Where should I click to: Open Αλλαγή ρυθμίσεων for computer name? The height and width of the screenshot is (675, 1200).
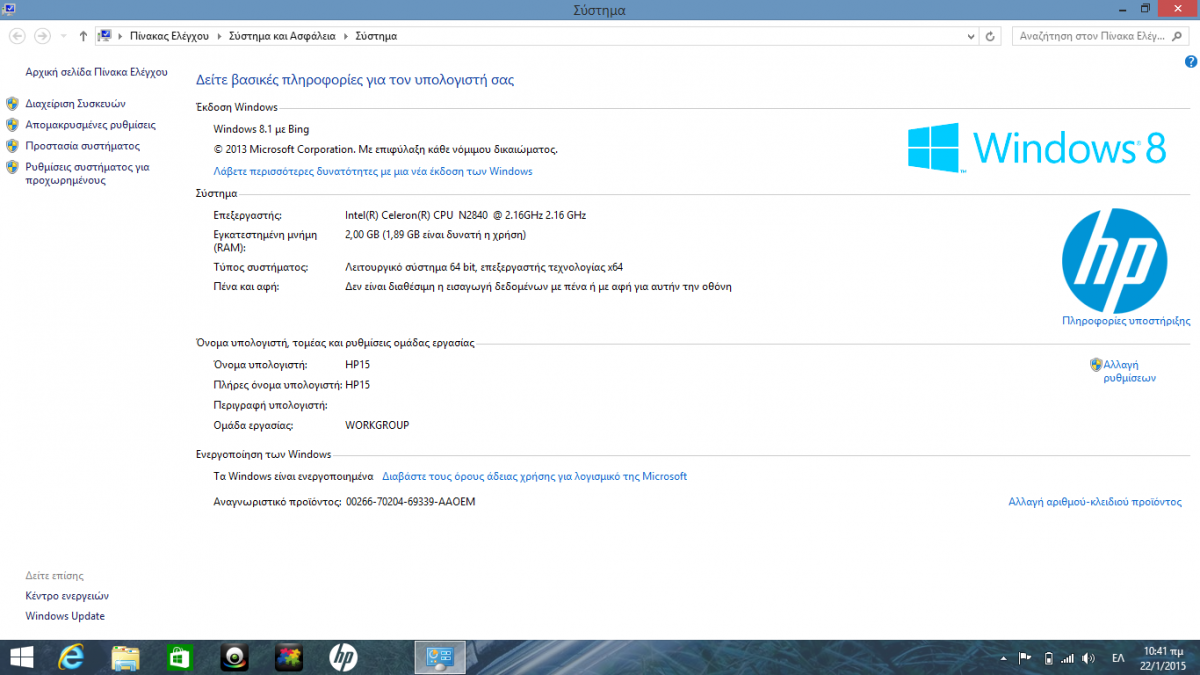click(1129, 372)
